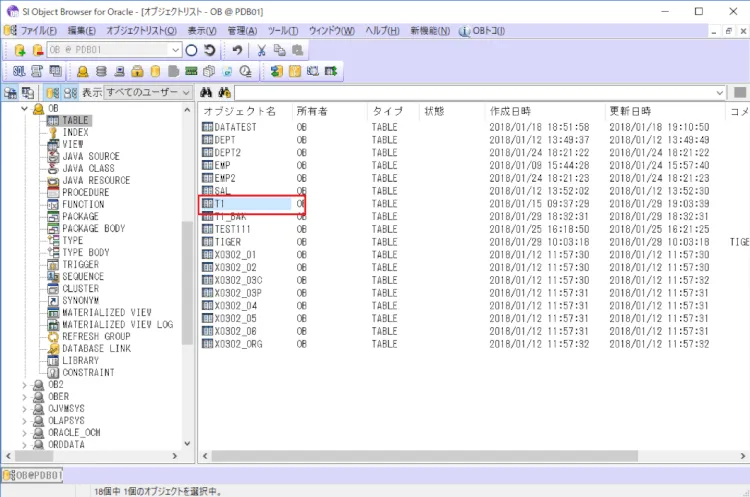Select INDEX in the object tree
This screenshot has width=750, height=497.
pyautogui.click(x=75, y=133)
